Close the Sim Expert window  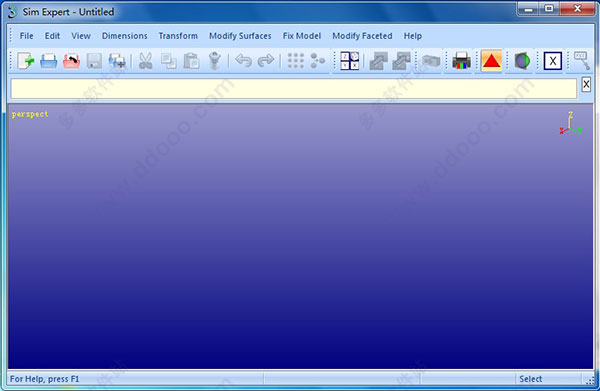[x=577, y=9]
